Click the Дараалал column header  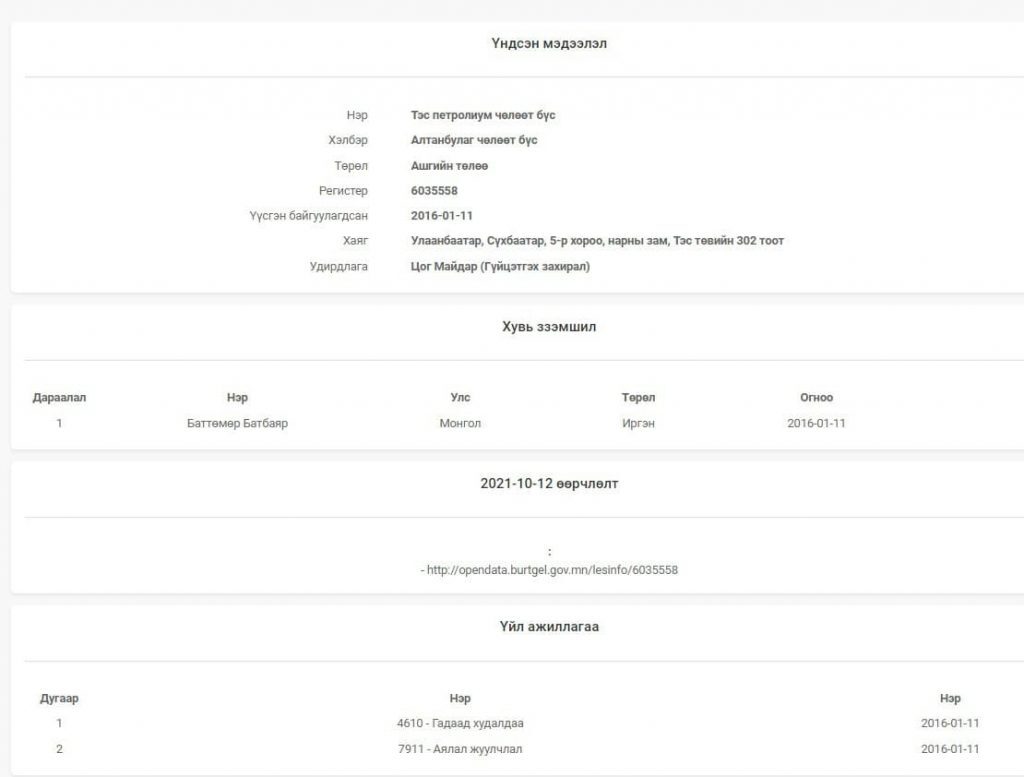(59, 398)
